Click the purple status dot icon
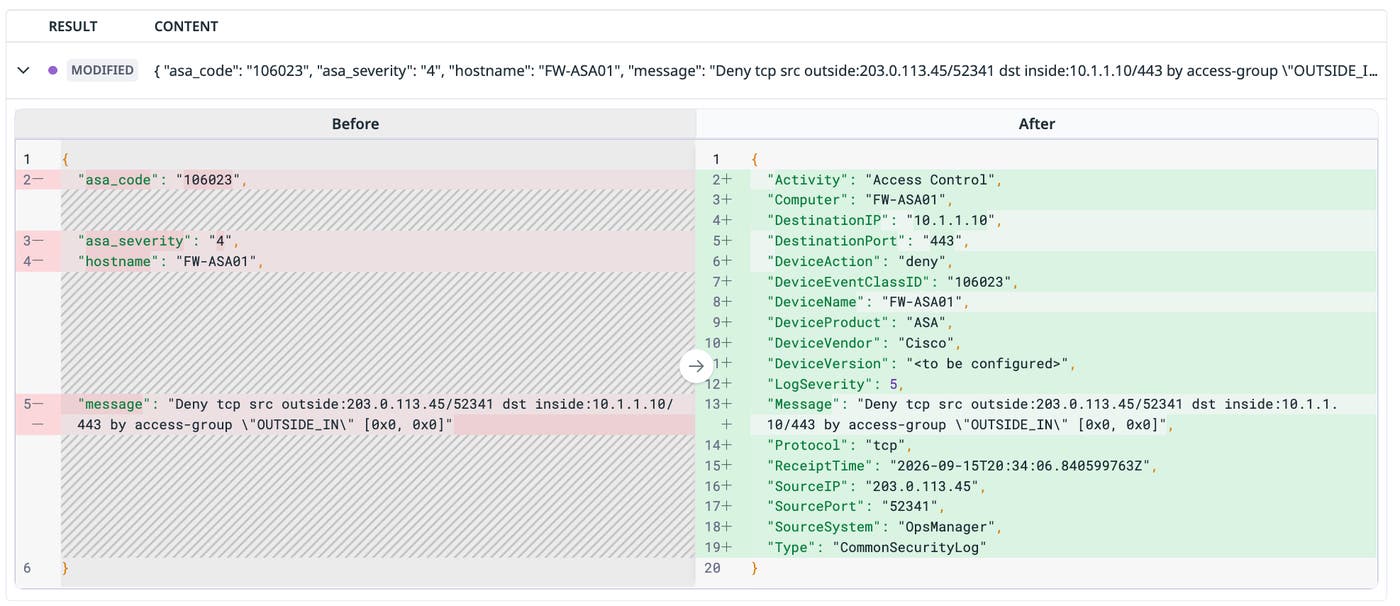The width and height of the screenshot is (1400, 606). [52, 71]
